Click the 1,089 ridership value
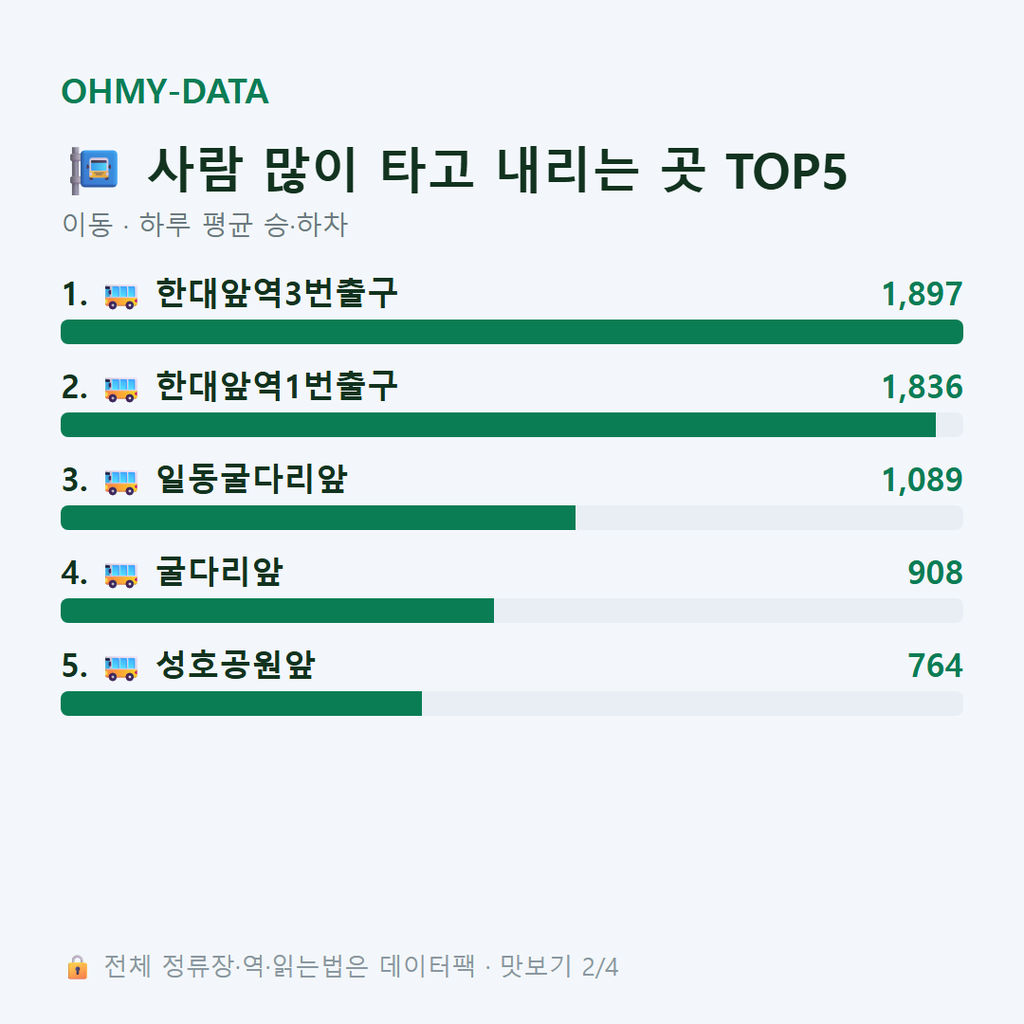 click(922, 480)
